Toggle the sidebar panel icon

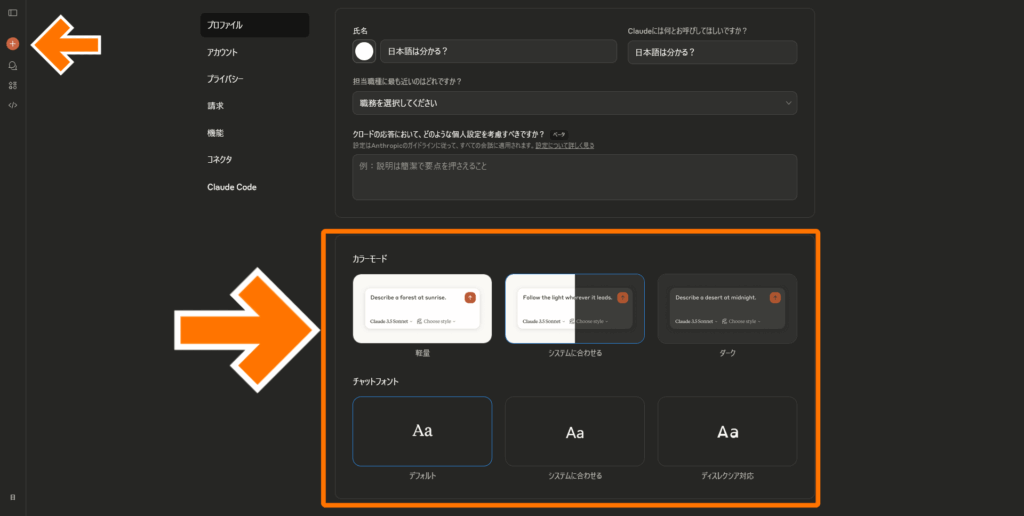tap(12, 13)
